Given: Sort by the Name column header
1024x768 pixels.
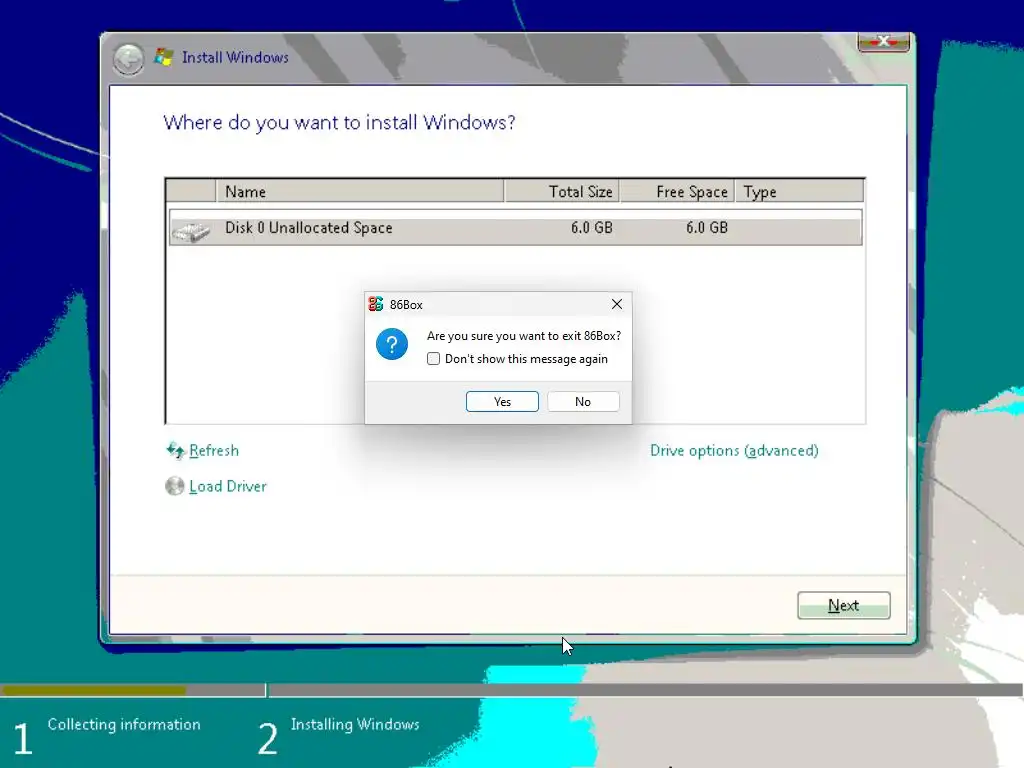Looking at the screenshot, I should (360, 191).
